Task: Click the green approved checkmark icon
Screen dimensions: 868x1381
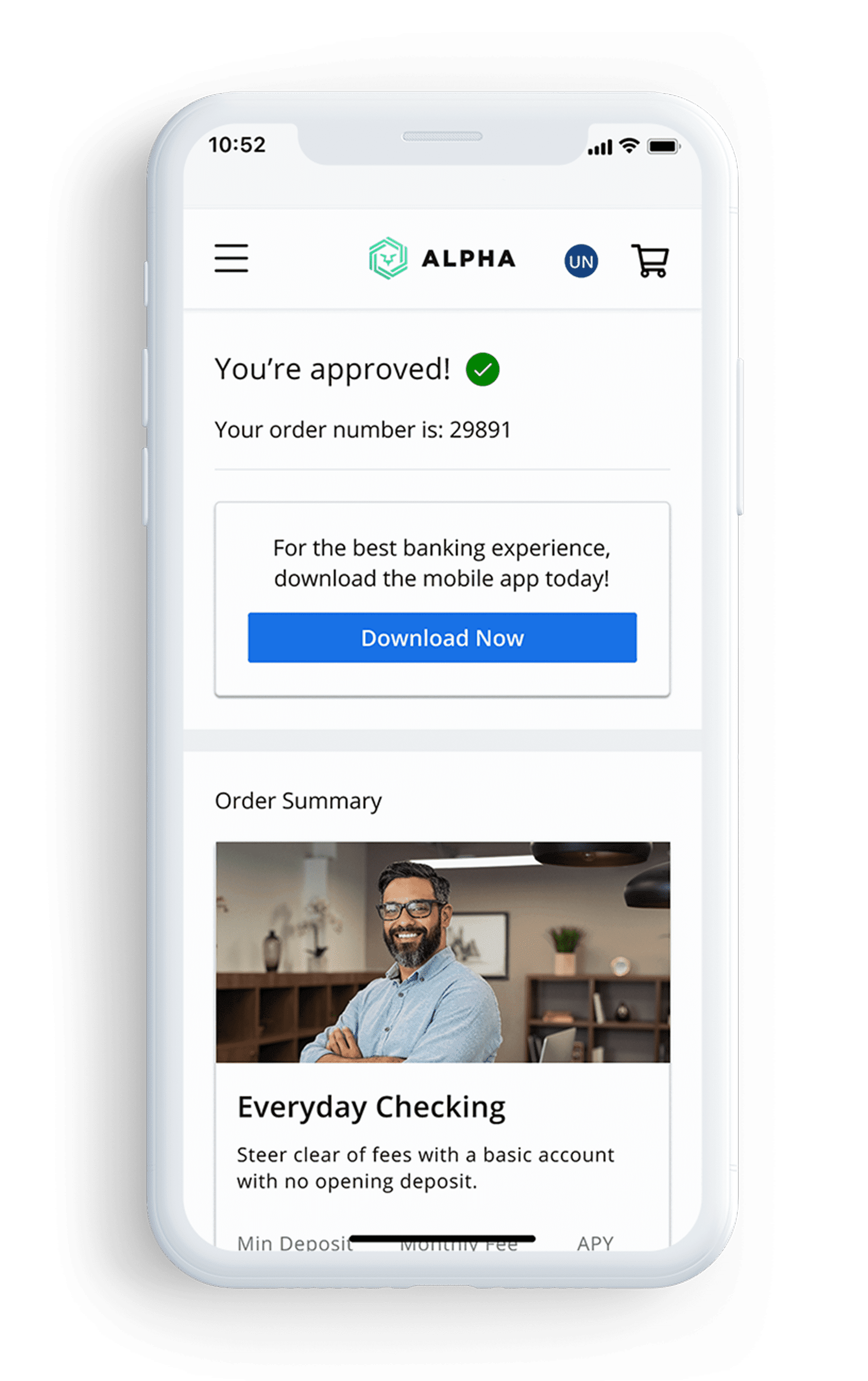Action: tap(482, 369)
